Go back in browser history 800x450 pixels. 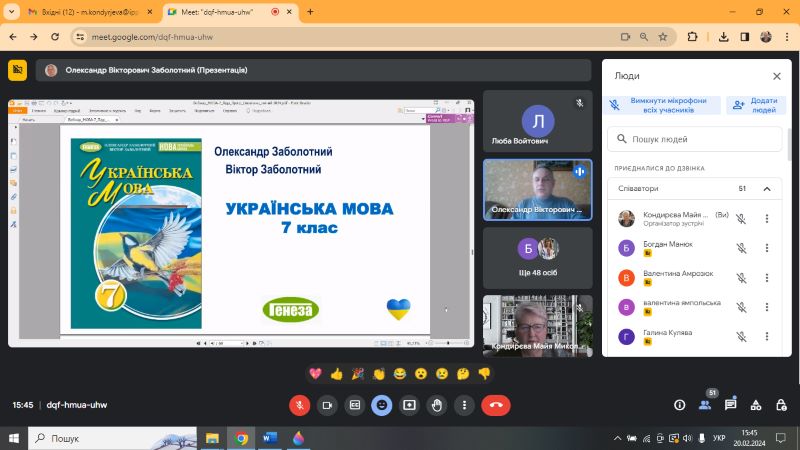click(13, 37)
